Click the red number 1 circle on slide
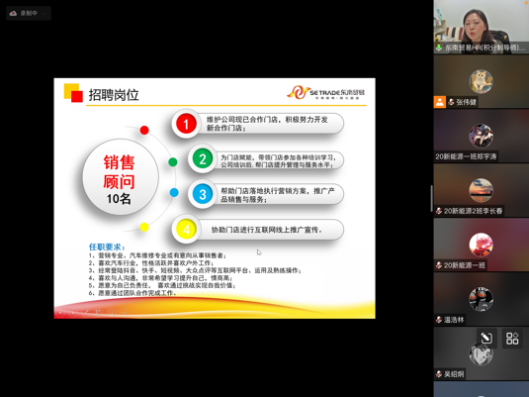 pyautogui.click(x=186, y=124)
